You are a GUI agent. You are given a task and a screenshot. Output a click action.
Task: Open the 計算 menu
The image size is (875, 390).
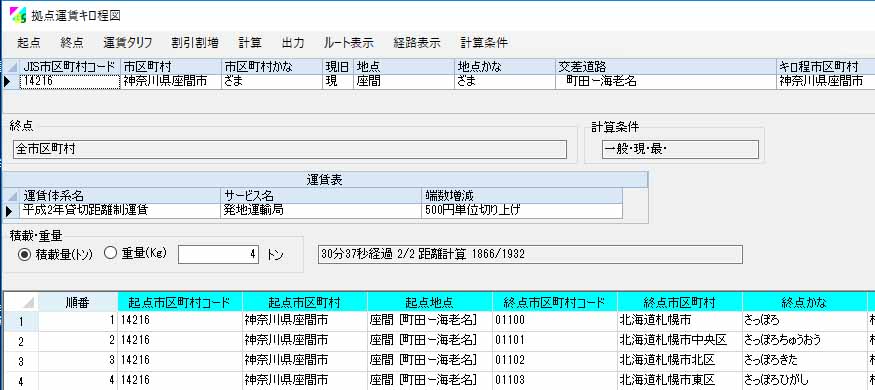(249, 43)
